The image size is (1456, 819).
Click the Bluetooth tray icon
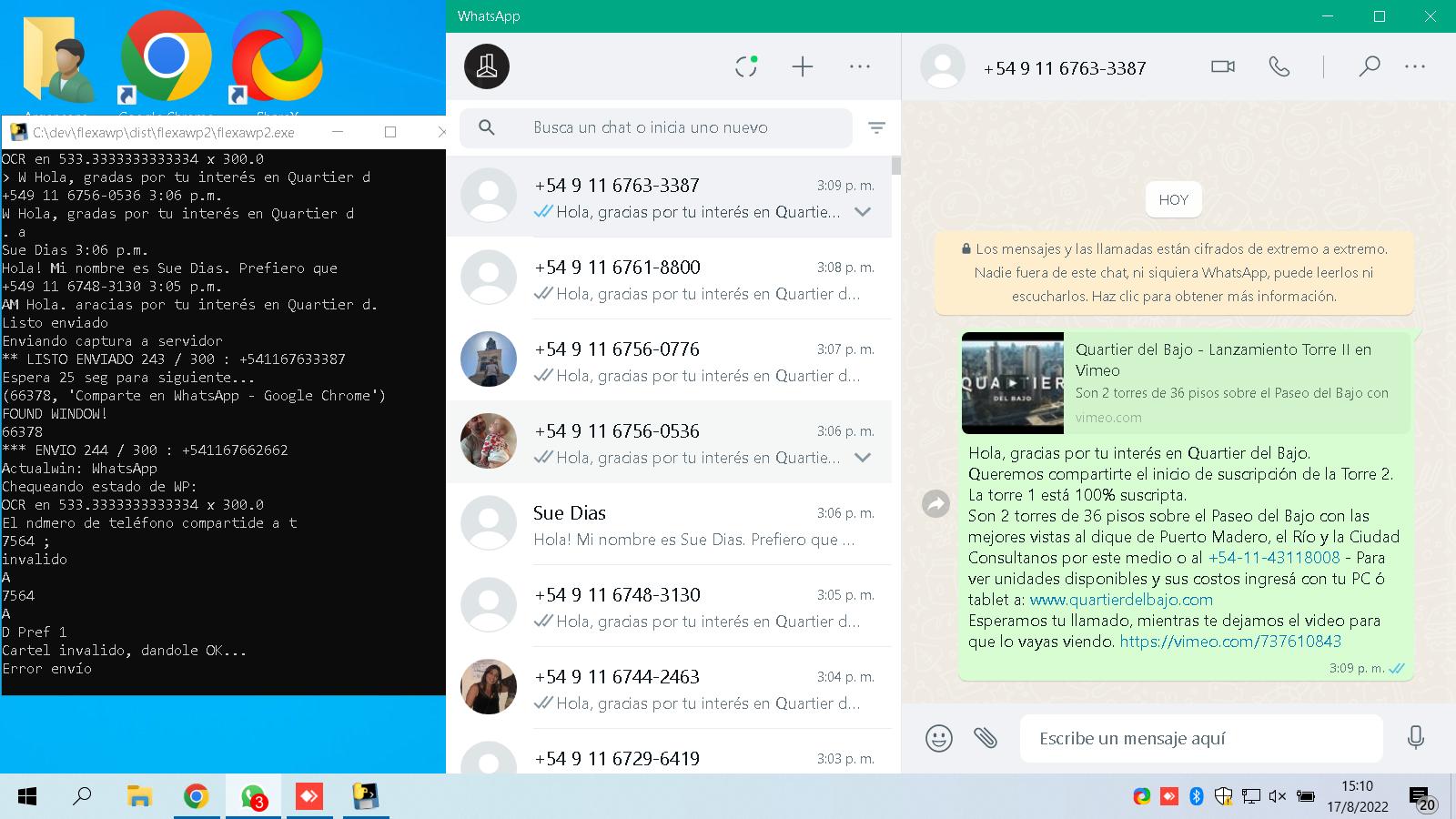tap(1197, 796)
